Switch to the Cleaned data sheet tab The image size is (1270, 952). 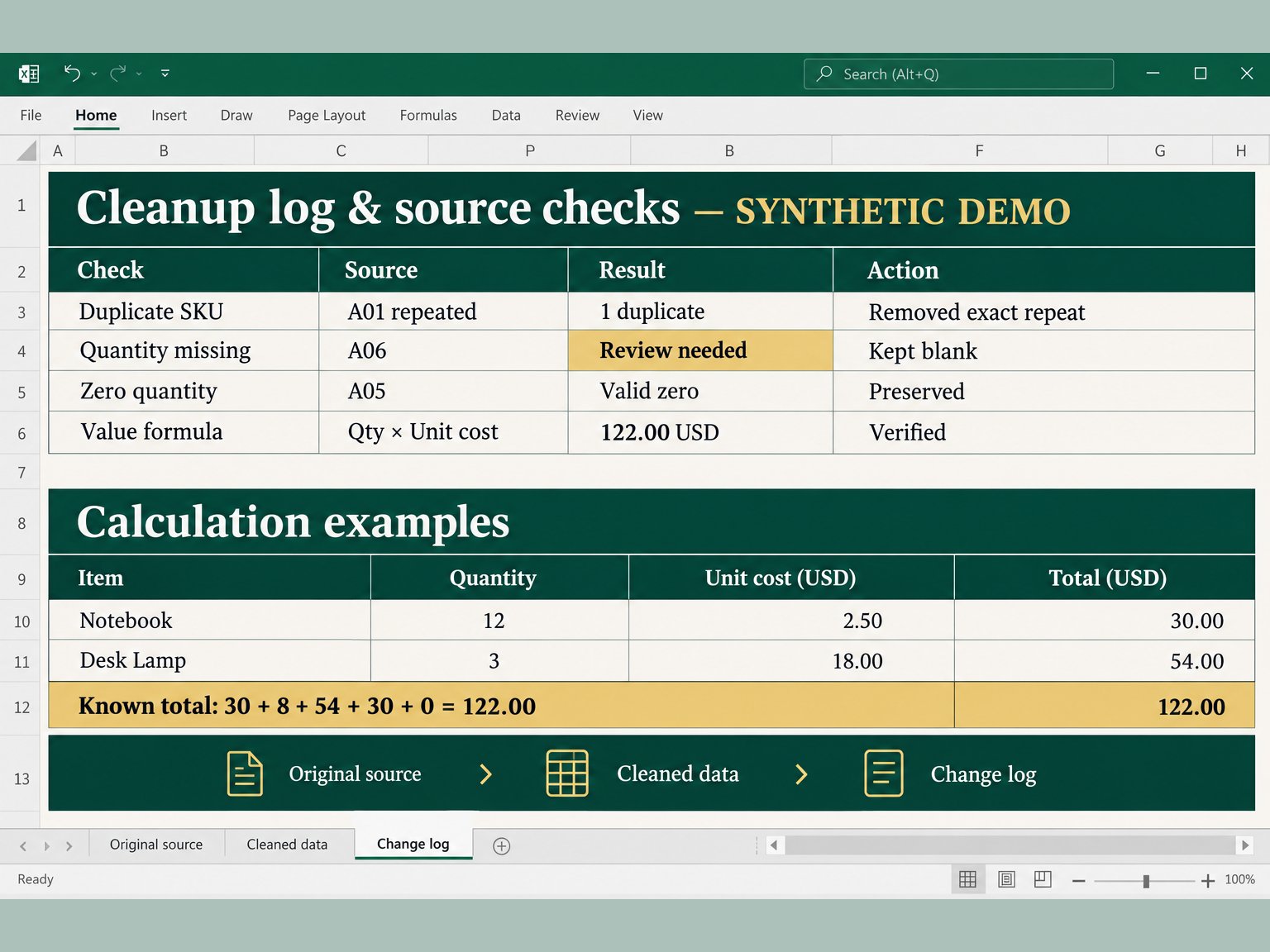coord(287,845)
